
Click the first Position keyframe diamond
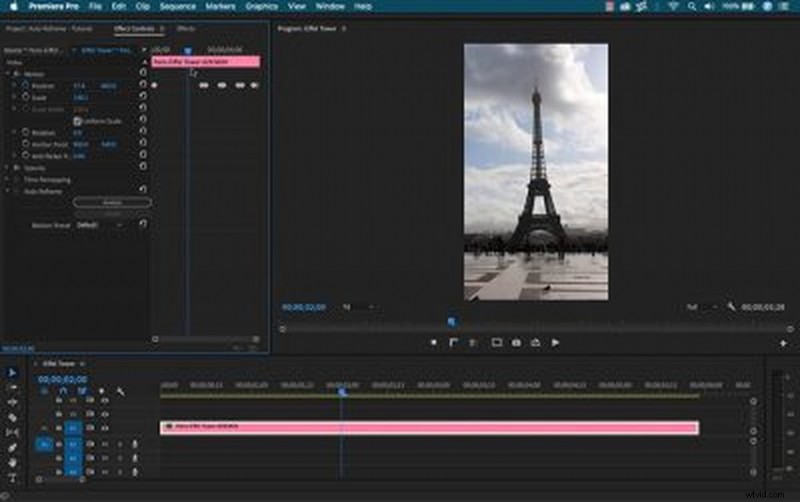tap(155, 85)
